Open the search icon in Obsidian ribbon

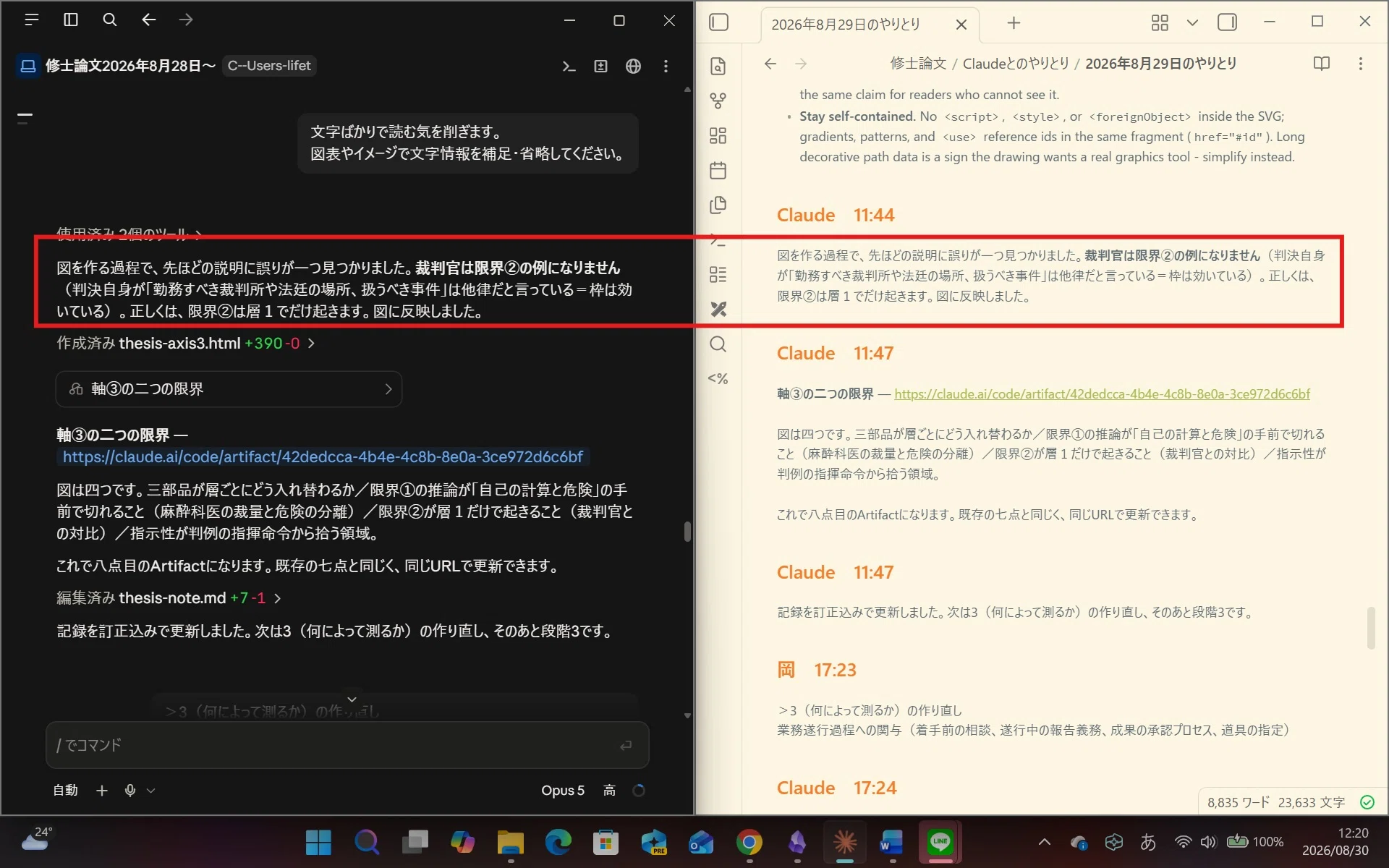[x=718, y=344]
